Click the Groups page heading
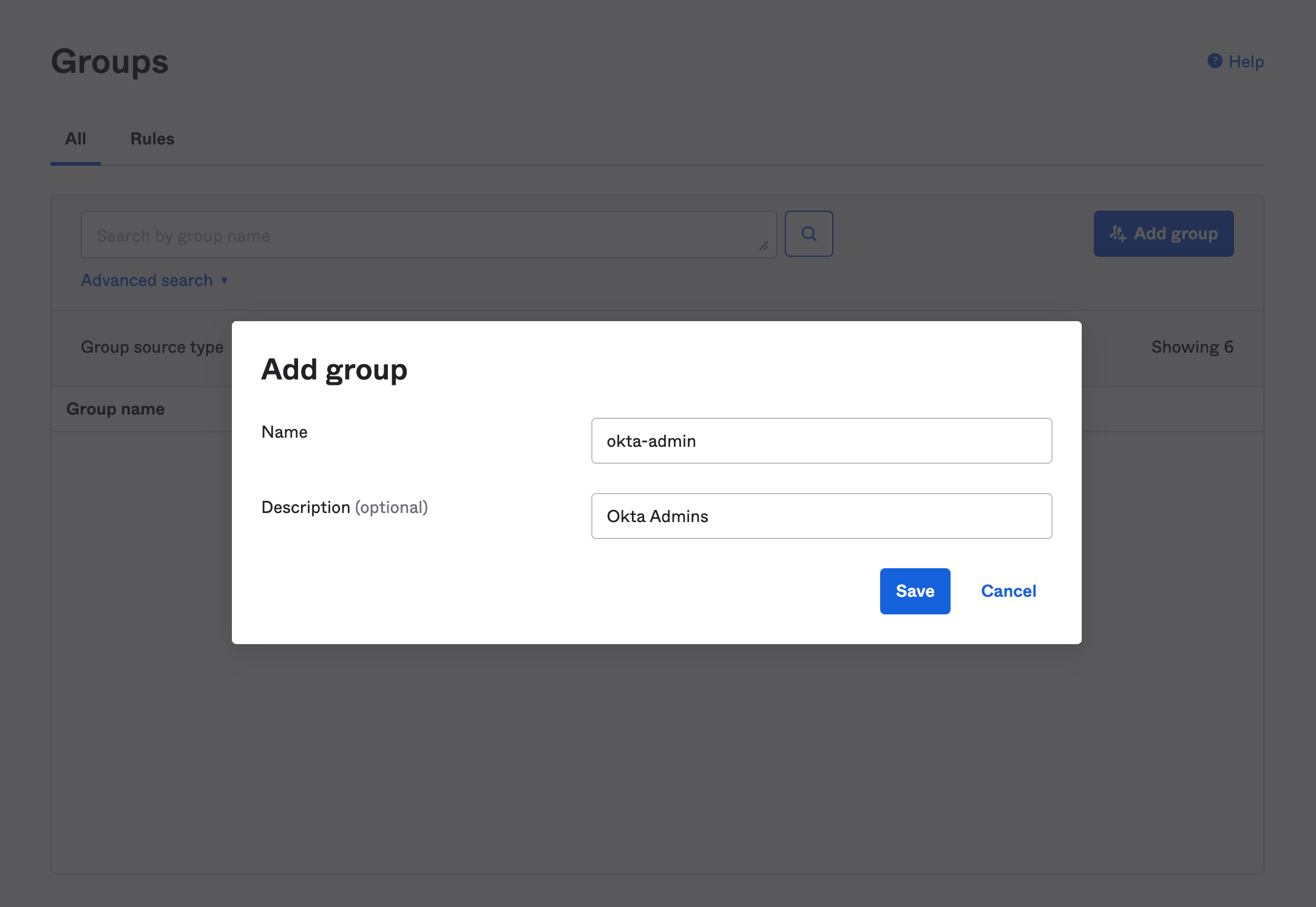Viewport: 1316px width, 907px height. coord(109,61)
